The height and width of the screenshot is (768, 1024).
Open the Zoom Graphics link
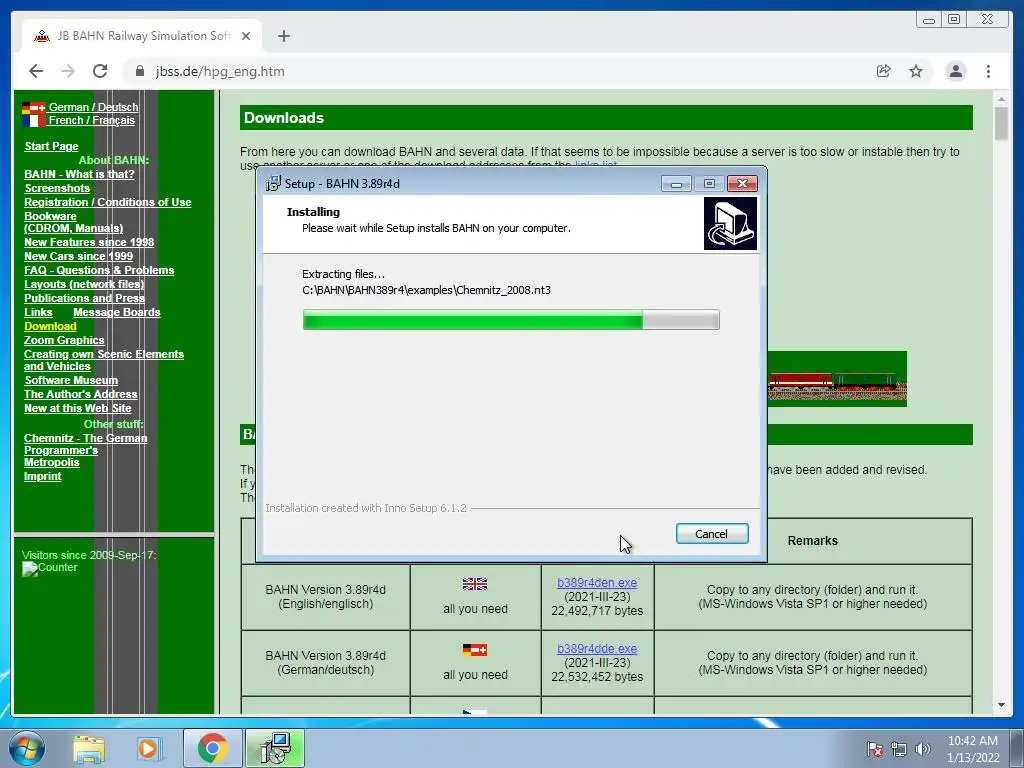(64, 340)
